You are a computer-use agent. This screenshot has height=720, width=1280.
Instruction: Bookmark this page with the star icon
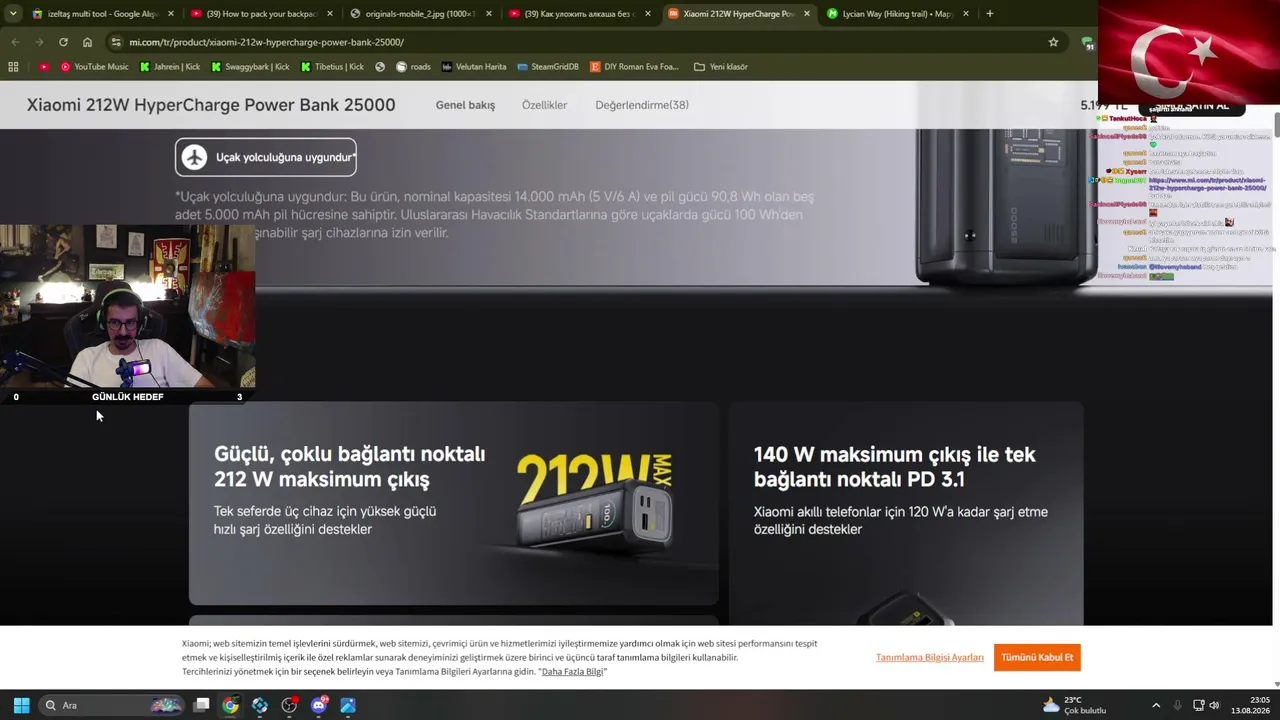point(1053,42)
